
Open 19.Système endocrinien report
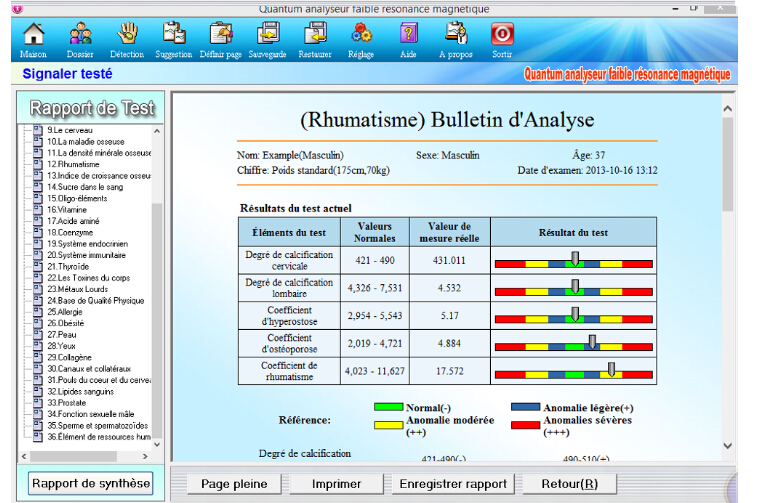87,244
